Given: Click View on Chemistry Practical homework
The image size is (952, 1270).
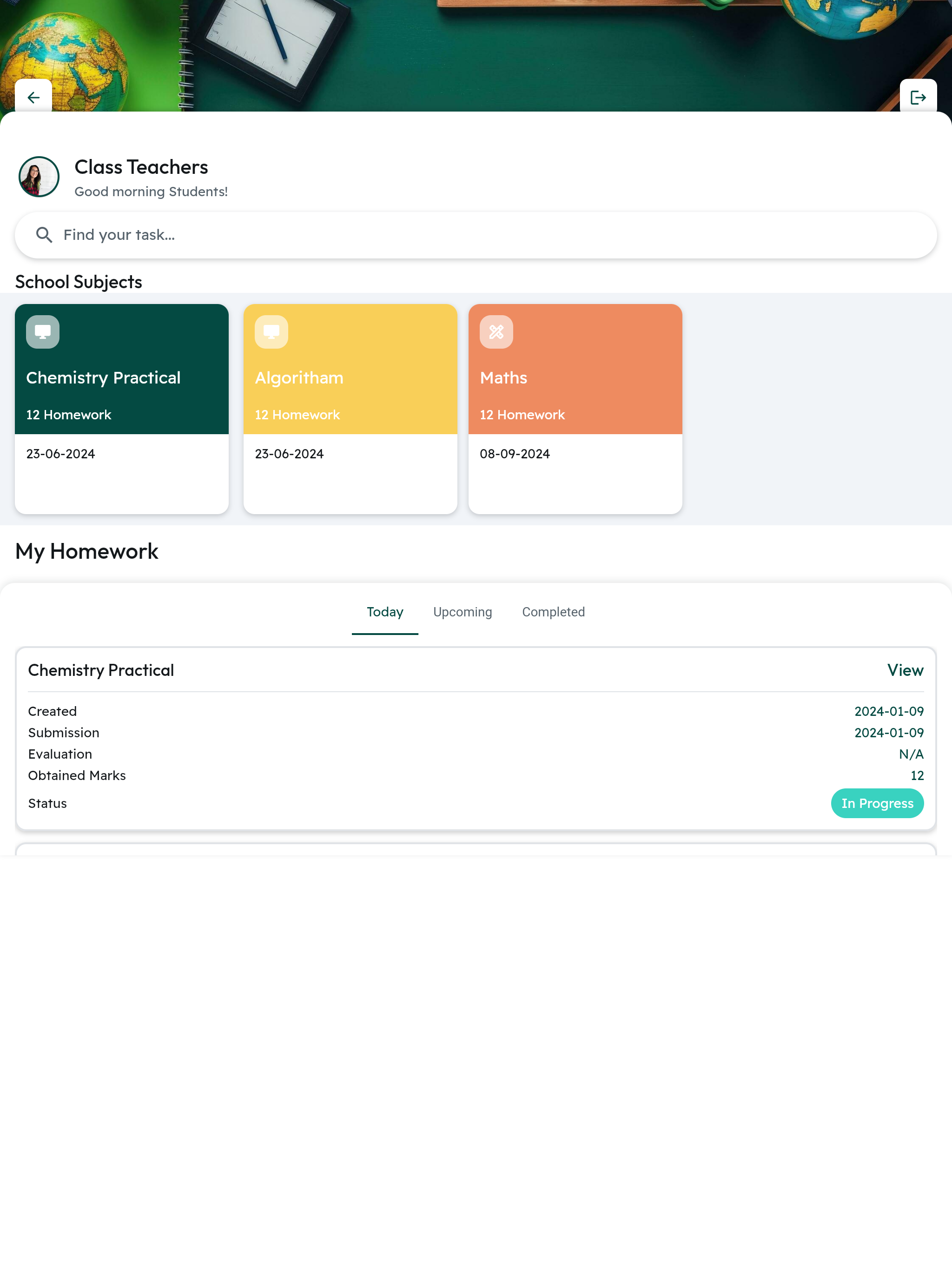Looking at the screenshot, I should click(905, 670).
